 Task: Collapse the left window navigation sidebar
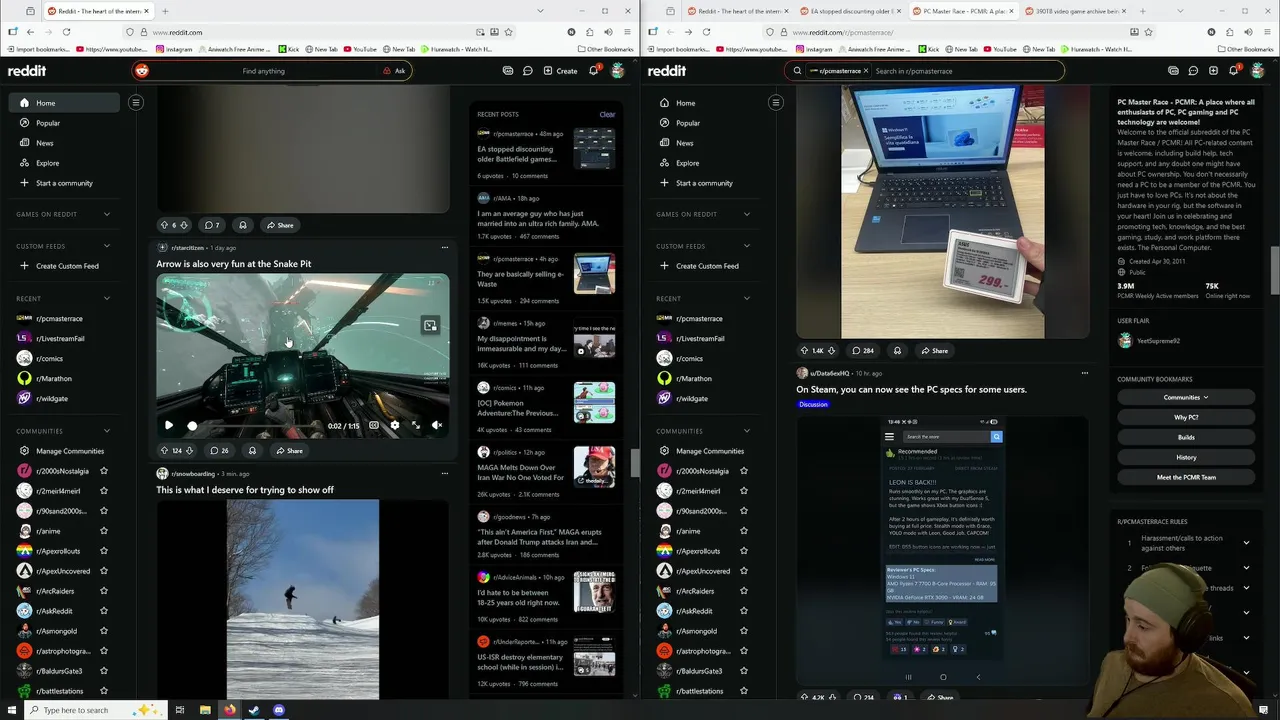pyautogui.click(x=136, y=103)
